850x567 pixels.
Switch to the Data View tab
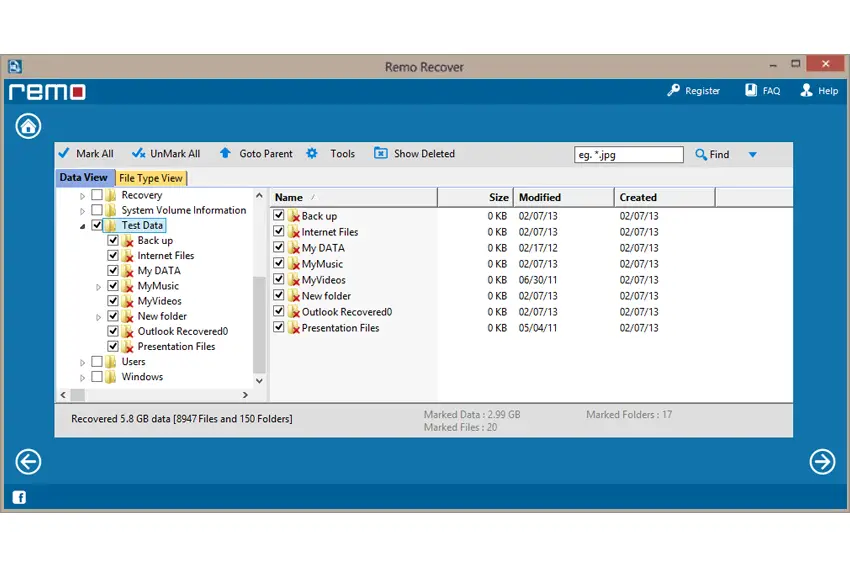click(x=84, y=177)
